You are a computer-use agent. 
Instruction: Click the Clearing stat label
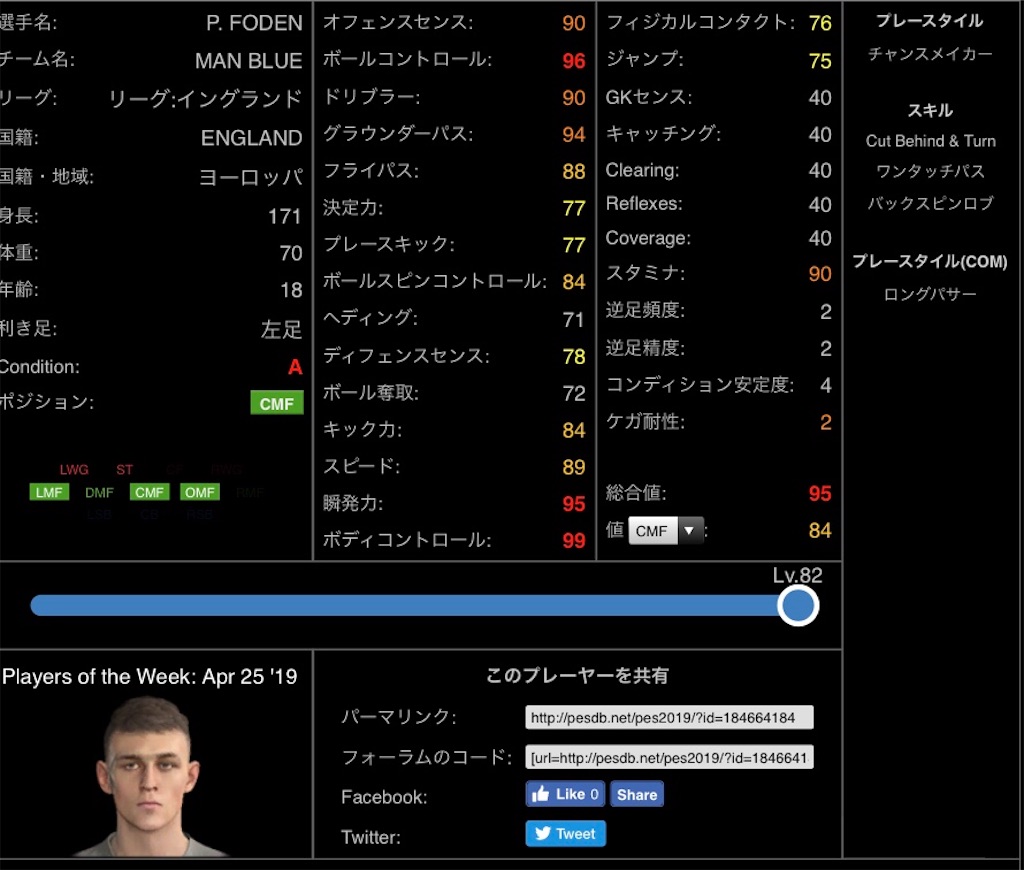point(643,170)
